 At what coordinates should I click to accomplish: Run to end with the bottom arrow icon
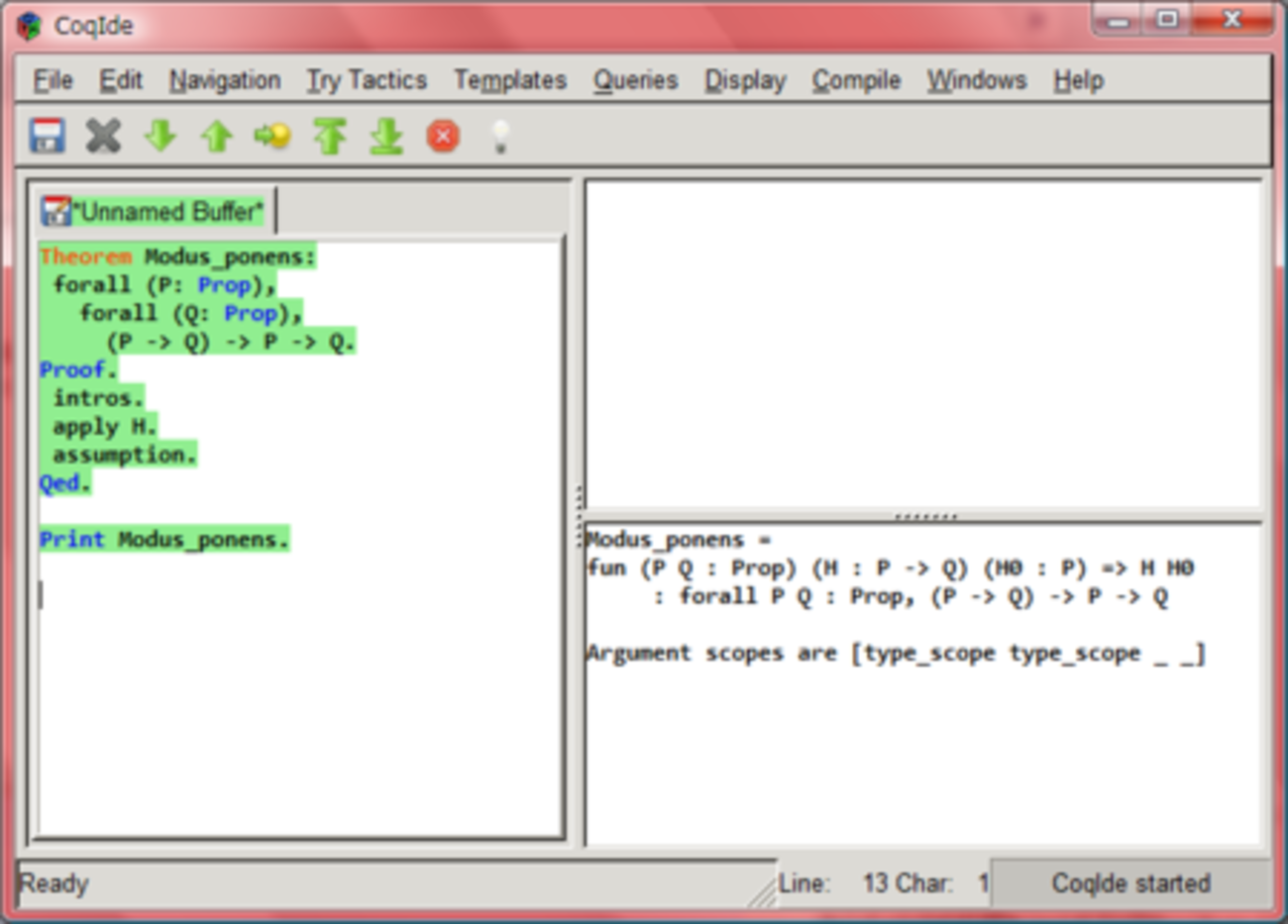[386, 136]
